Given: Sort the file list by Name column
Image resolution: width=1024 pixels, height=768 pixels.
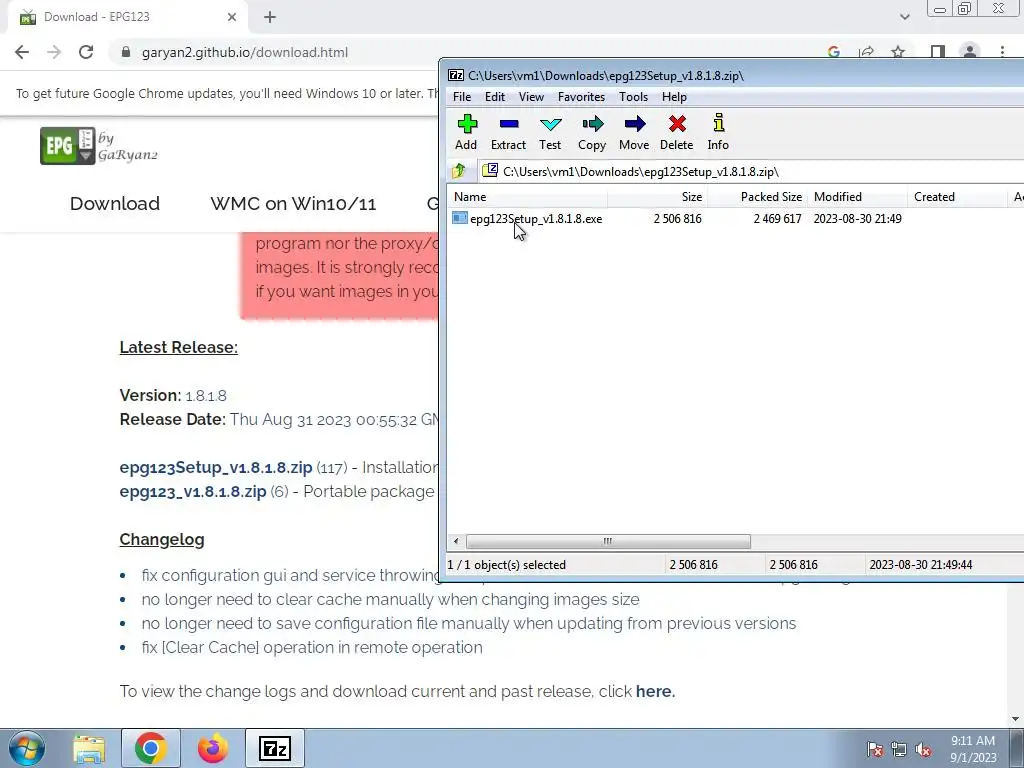Looking at the screenshot, I should 528,197.
